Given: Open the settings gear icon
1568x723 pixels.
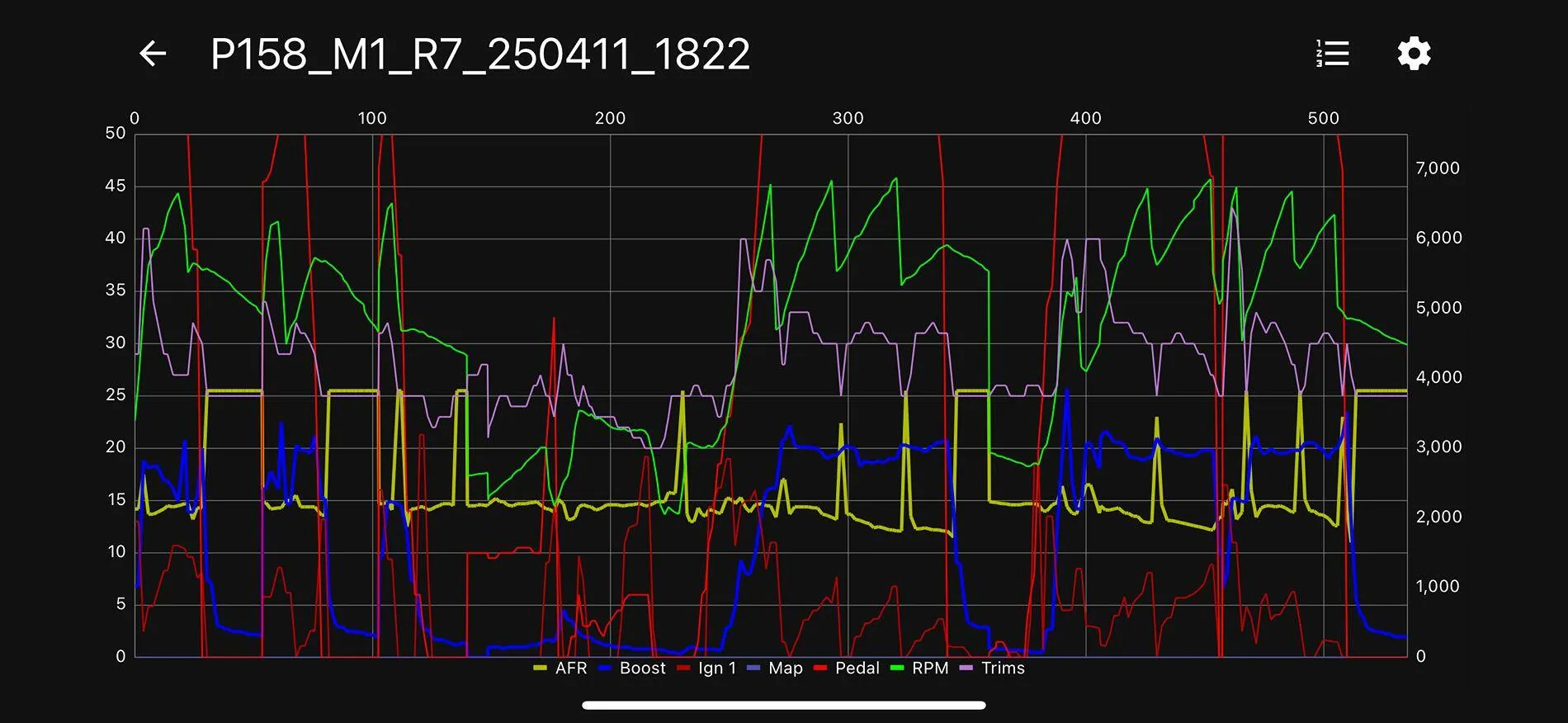Looking at the screenshot, I should tap(1414, 54).
